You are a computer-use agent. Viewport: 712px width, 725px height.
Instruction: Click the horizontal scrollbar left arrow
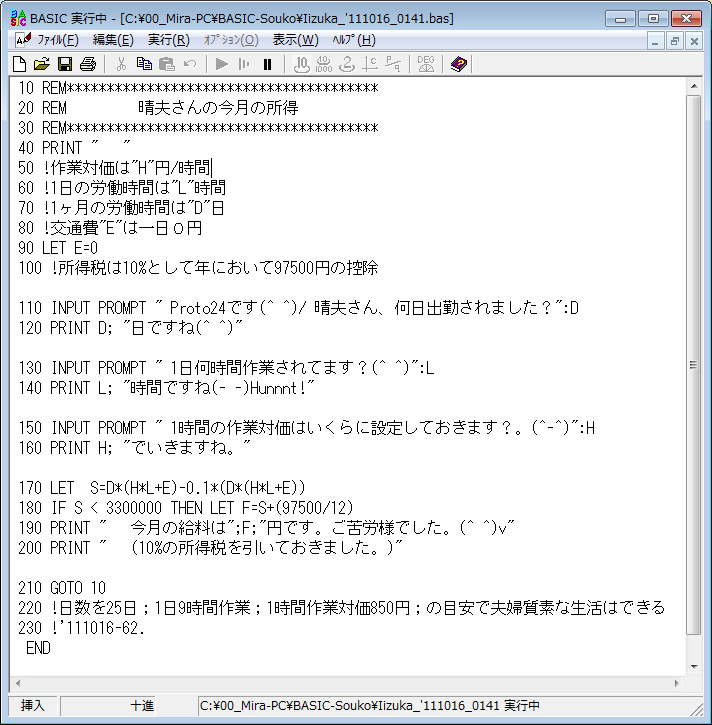(18, 683)
